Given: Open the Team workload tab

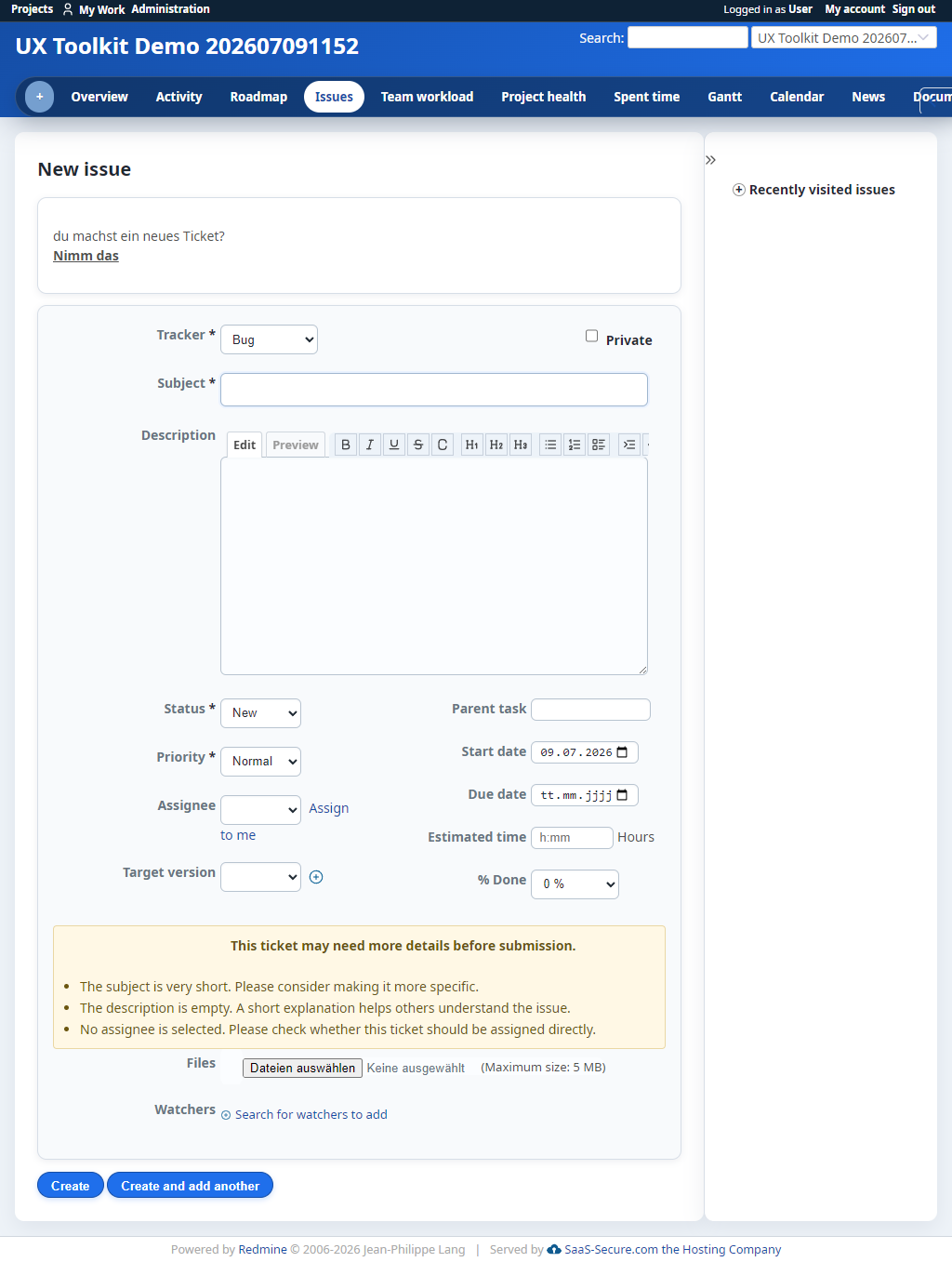Looking at the screenshot, I should [x=427, y=97].
